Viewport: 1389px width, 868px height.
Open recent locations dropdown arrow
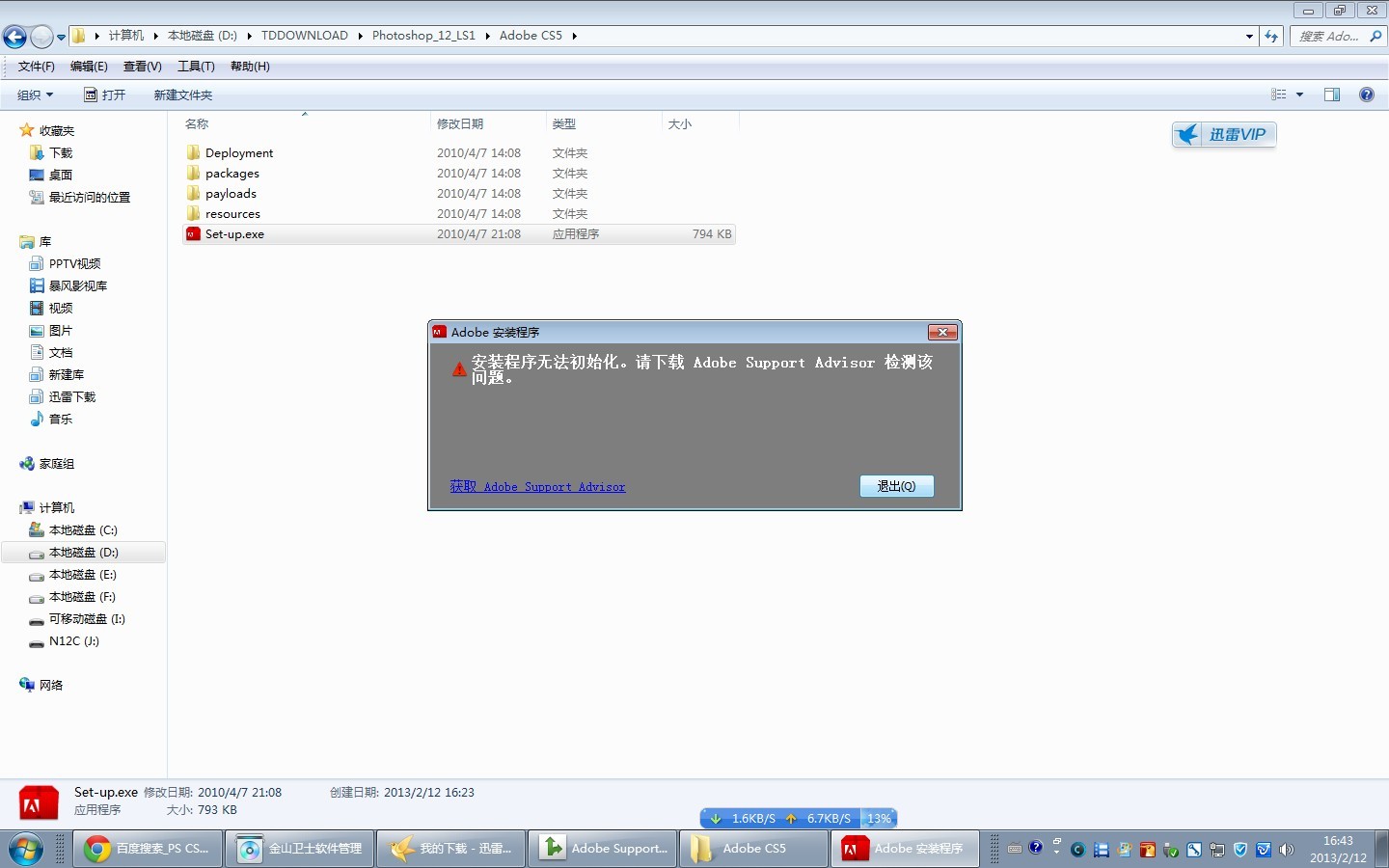point(61,37)
